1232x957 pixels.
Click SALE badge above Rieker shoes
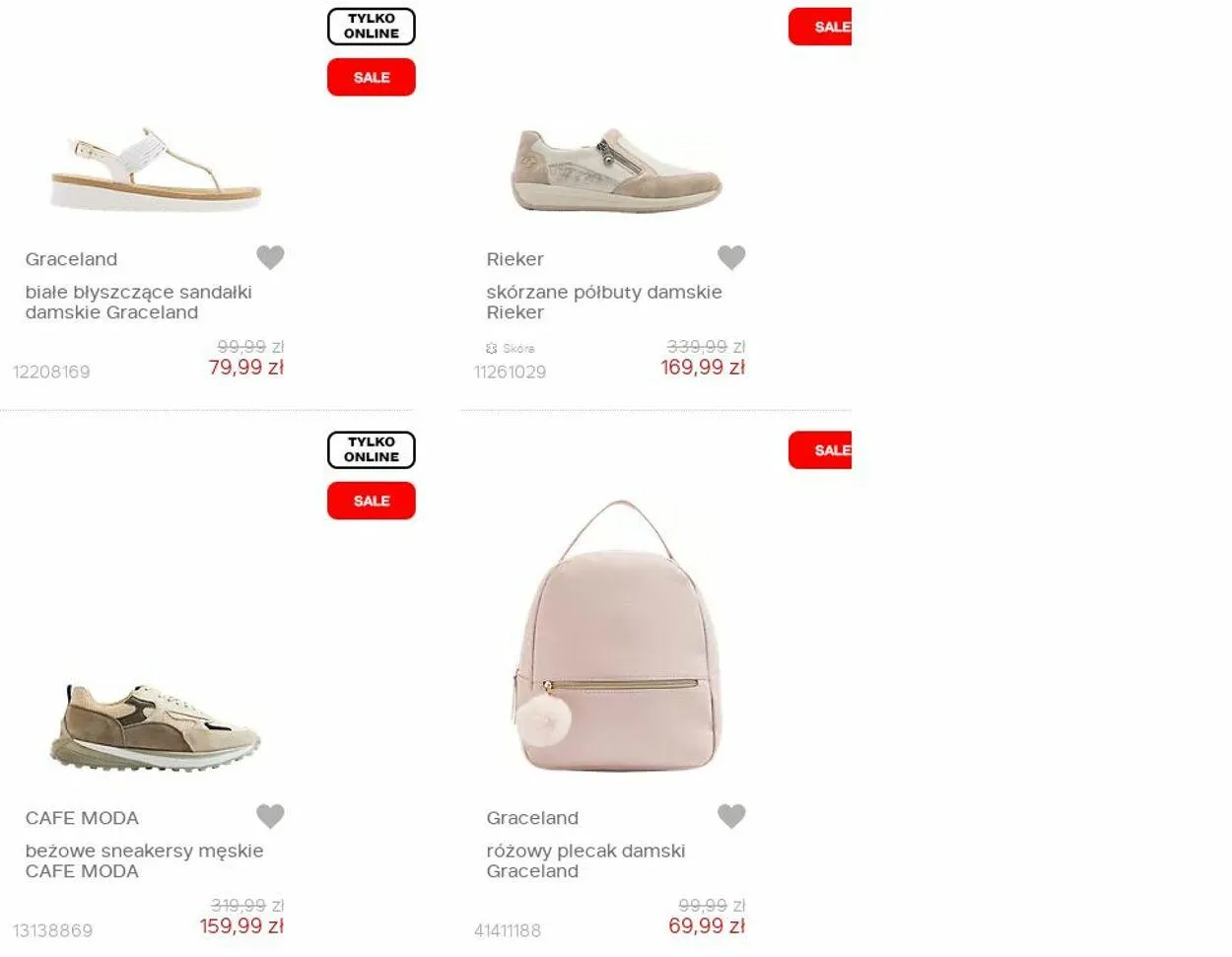(821, 27)
